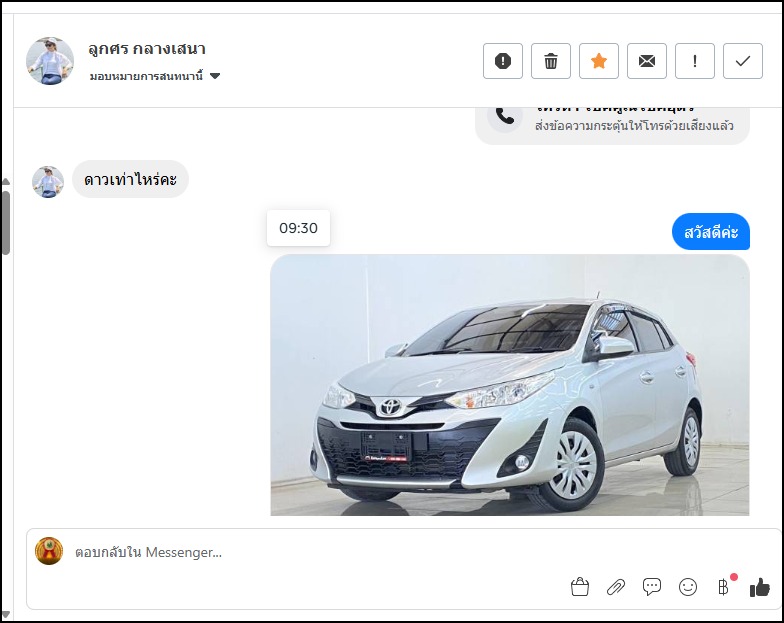
Task: Open the Baht payment request icon
Action: (x=724, y=586)
